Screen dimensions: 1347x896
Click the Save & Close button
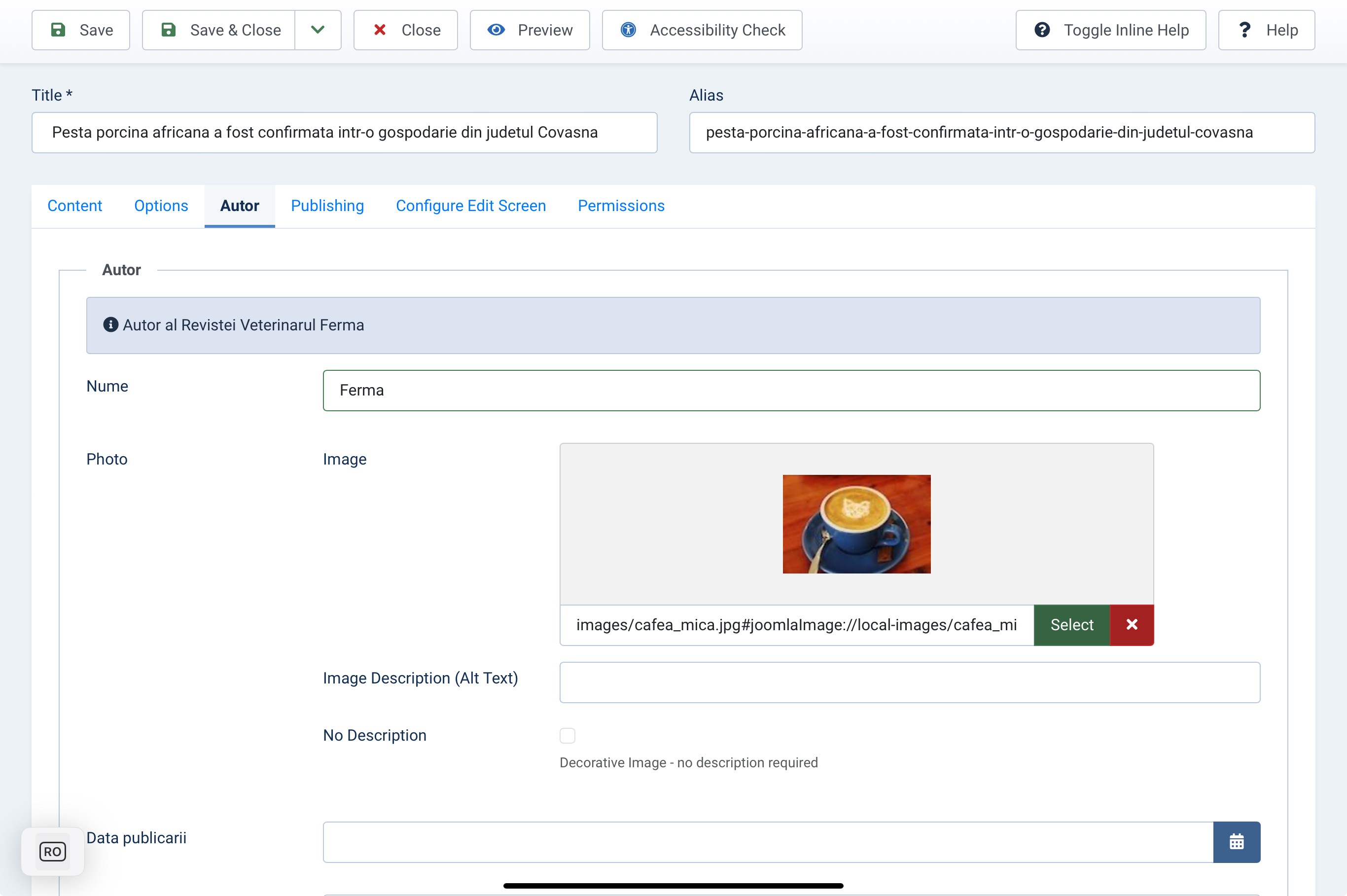tap(220, 30)
